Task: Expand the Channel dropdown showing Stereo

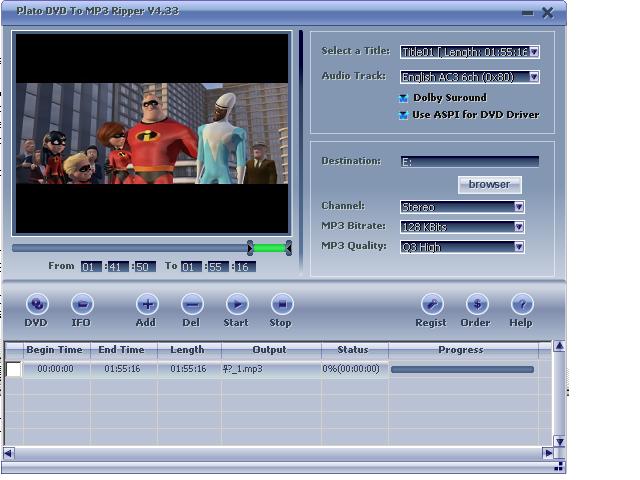Action: 519,207
